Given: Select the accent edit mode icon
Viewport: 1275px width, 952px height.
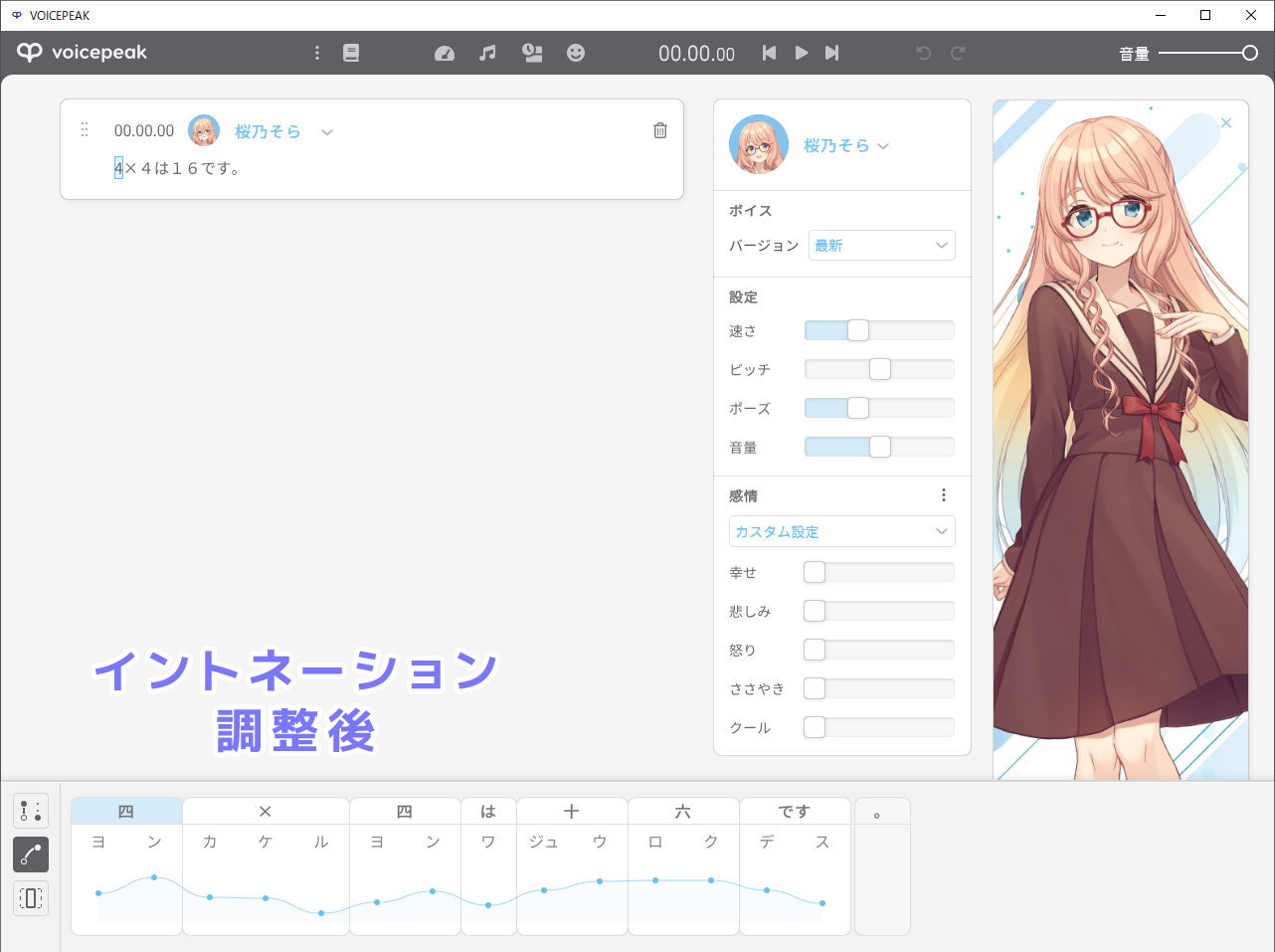Looking at the screenshot, I should pyautogui.click(x=31, y=811).
